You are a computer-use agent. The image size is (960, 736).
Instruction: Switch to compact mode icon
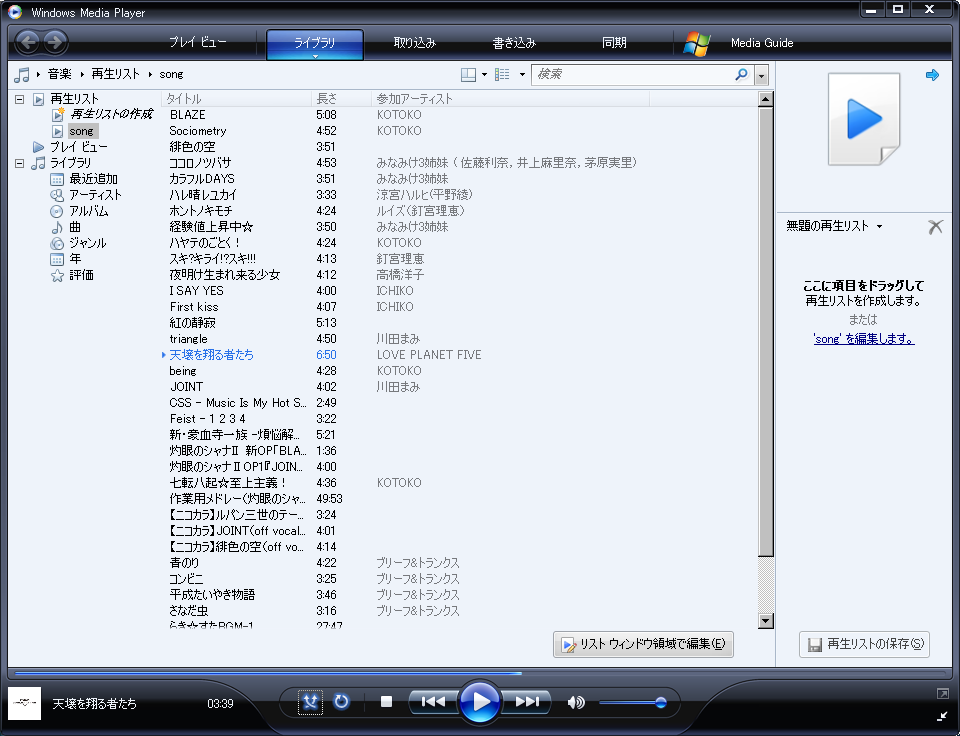(942, 716)
